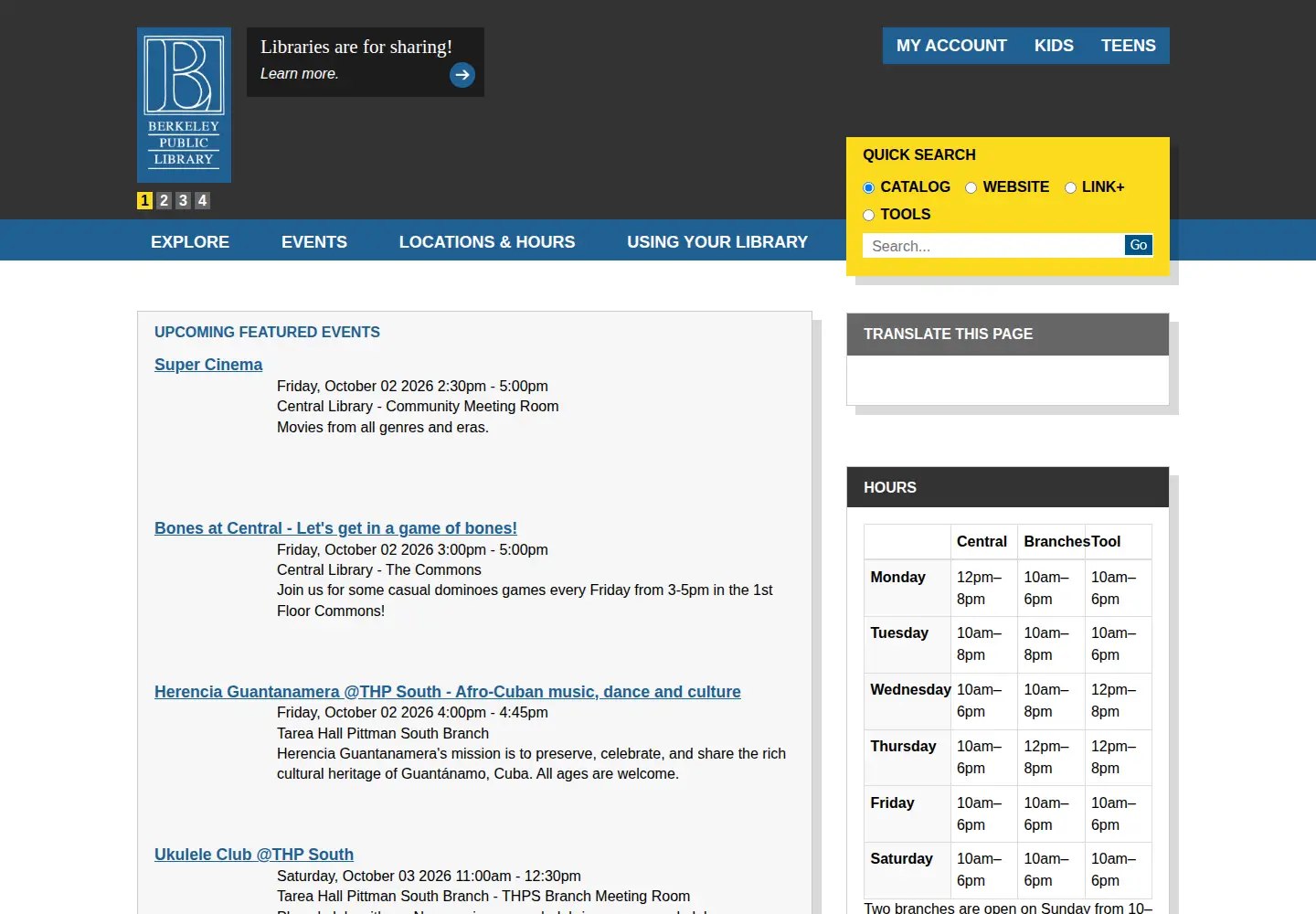Click the TRANSLATE THIS PAGE heading
The height and width of the screenshot is (914, 1316).
coord(948,335)
